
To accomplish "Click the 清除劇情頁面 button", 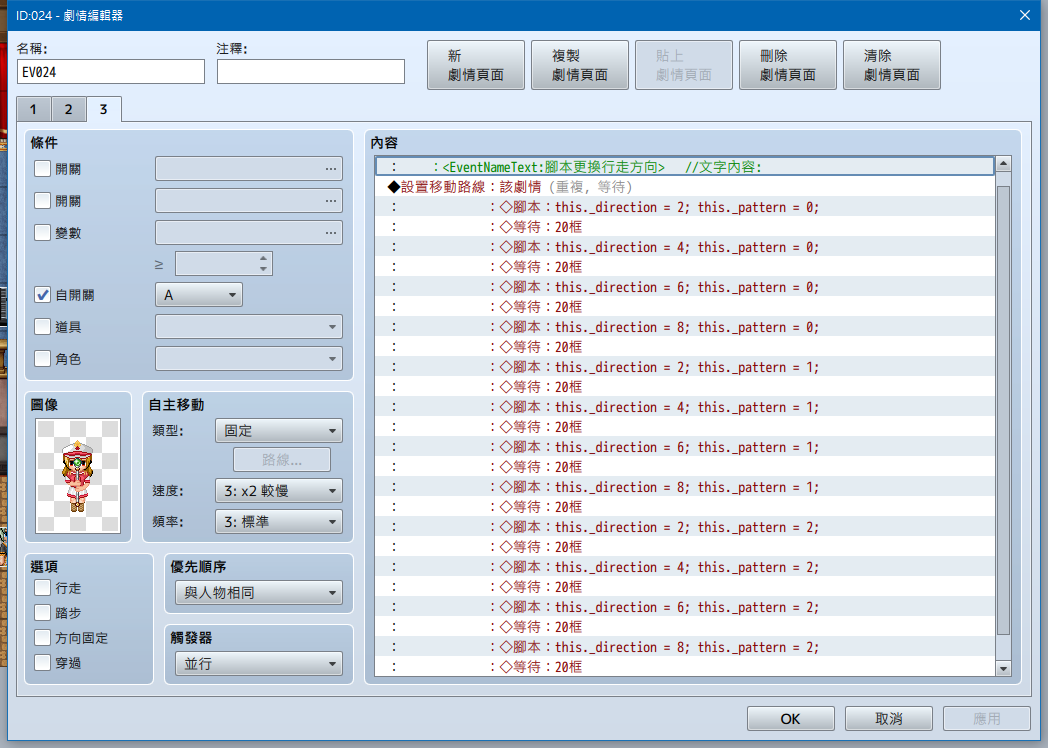I will click(x=892, y=65).
